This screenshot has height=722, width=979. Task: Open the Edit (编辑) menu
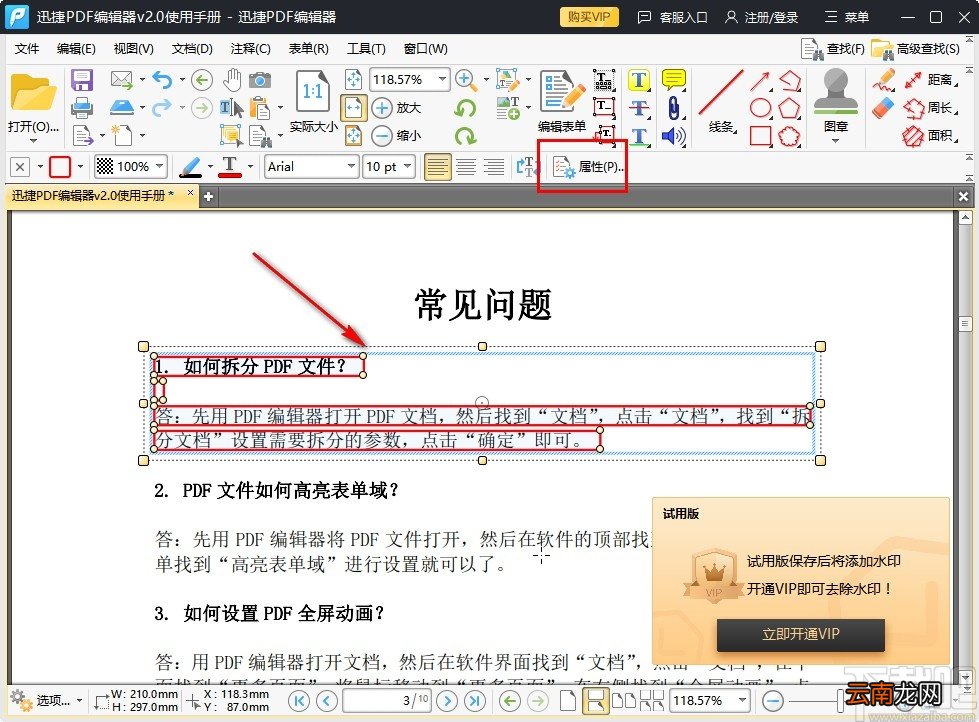click(76, 49)
